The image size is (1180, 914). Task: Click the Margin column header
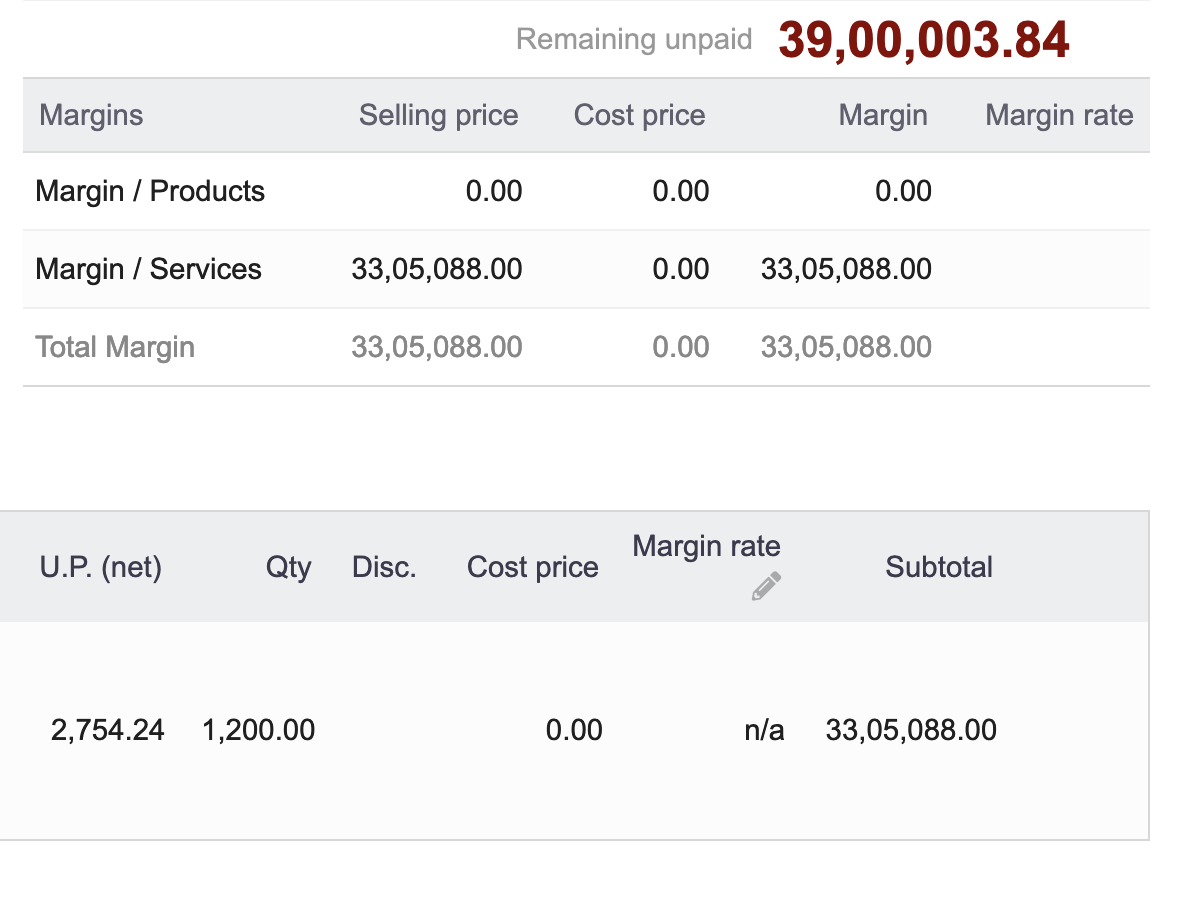coord(883,115)
